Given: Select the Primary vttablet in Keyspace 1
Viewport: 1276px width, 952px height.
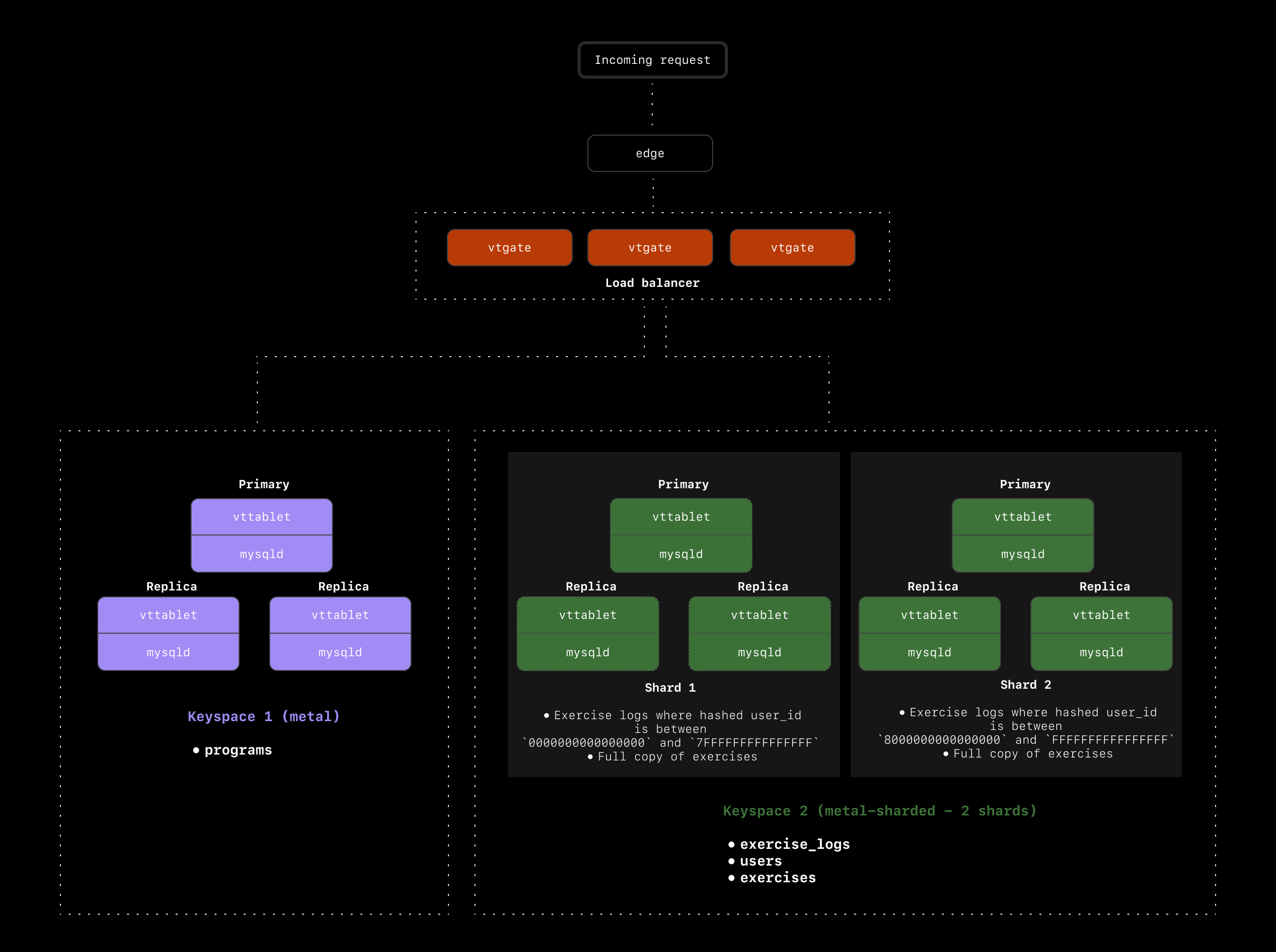Looking at the screenshot, I should click(x=262, y=517).
